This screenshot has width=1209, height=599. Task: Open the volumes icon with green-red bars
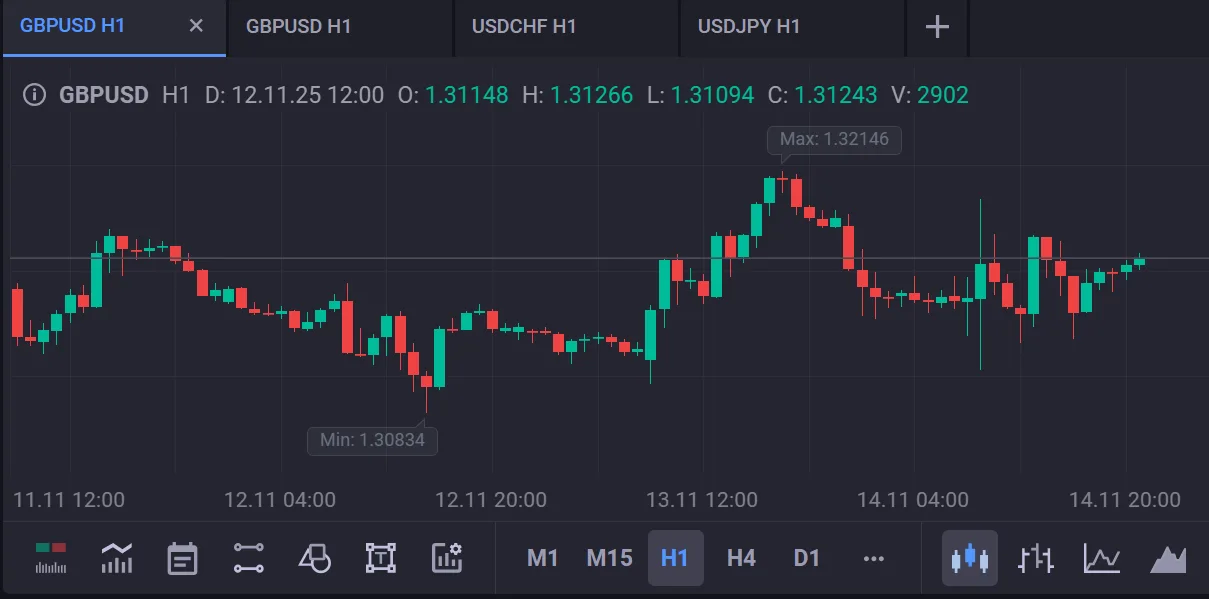coord(51,558)
